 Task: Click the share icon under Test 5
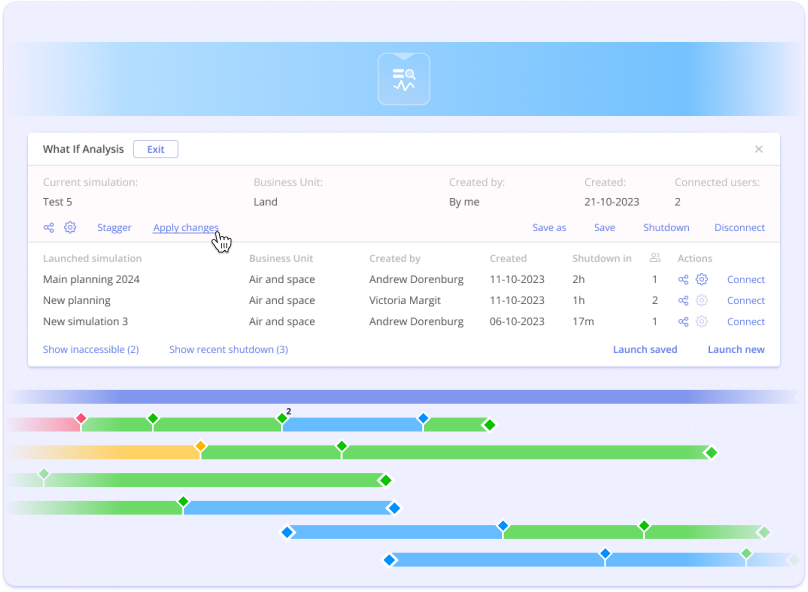point(49,227)
